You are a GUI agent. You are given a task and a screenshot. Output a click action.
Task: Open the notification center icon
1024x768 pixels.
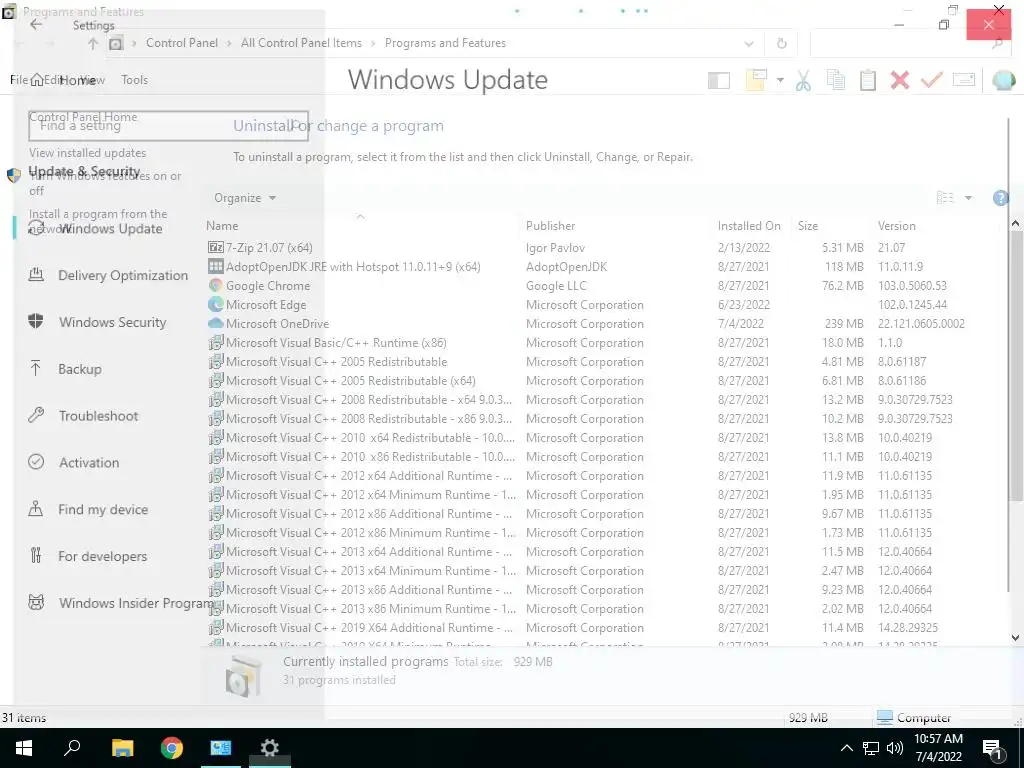coord(992,749)
